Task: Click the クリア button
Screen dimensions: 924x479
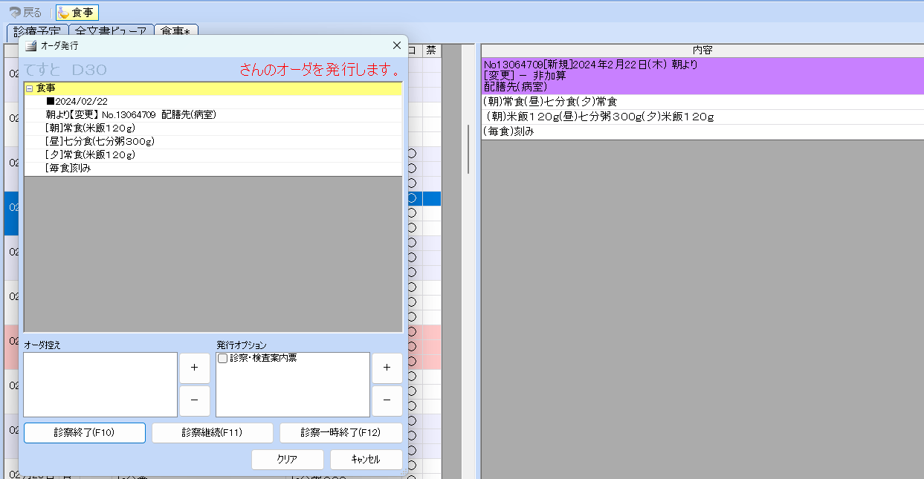Action: [x=287, y=459]
